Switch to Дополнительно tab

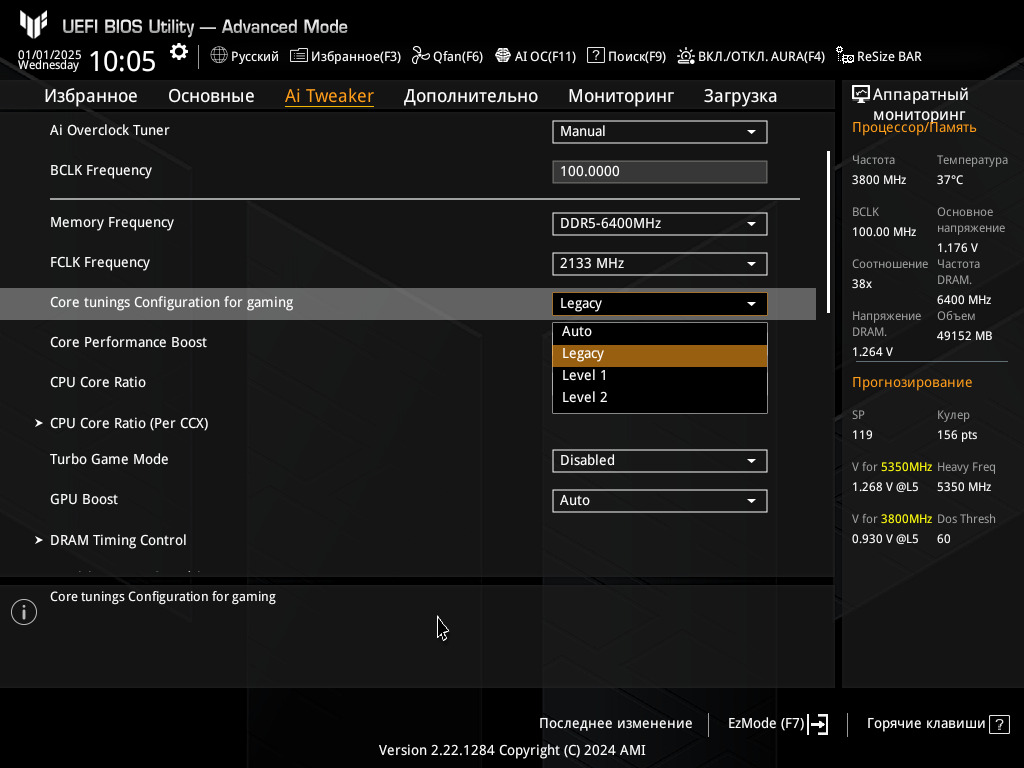pos(471,96)
